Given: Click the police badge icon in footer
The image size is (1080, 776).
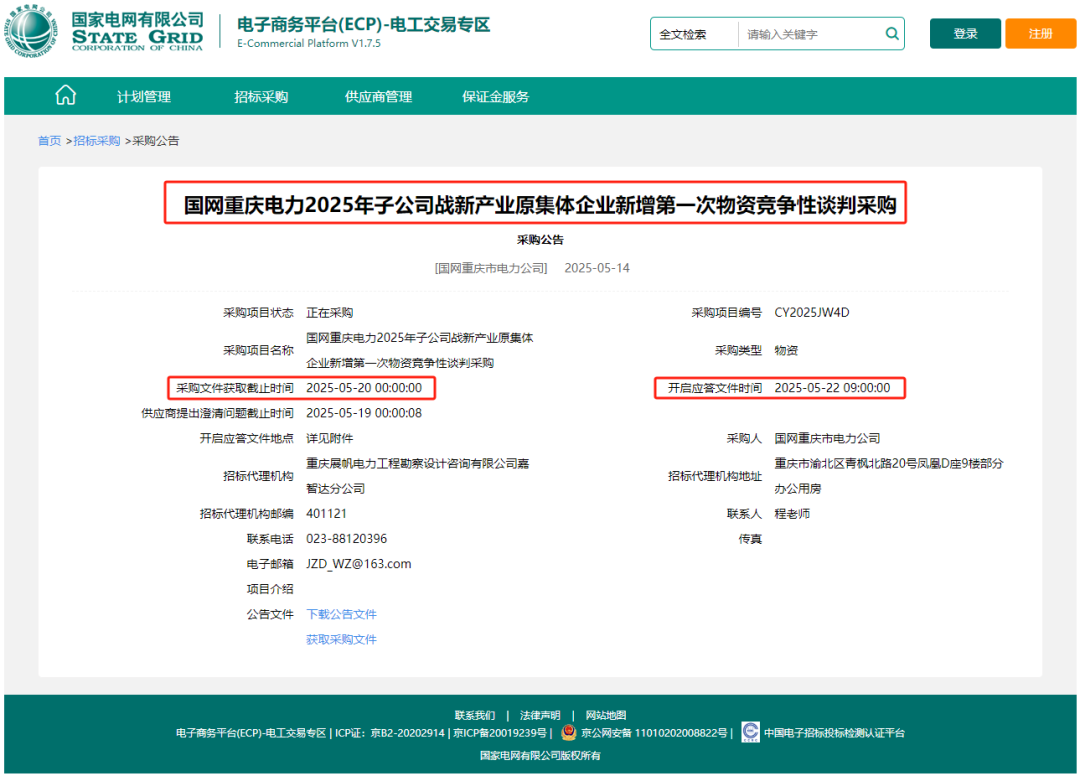Looking at the screenshot, I should (568, 733).
